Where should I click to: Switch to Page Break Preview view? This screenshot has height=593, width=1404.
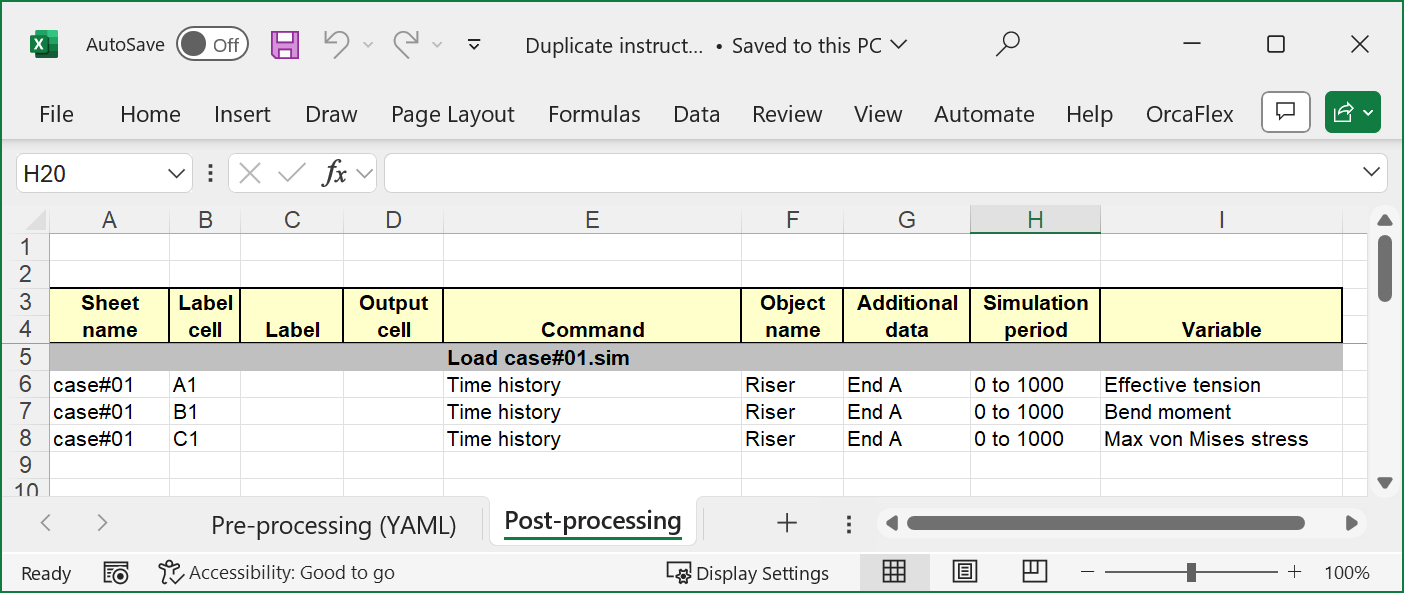(1034, 572)
